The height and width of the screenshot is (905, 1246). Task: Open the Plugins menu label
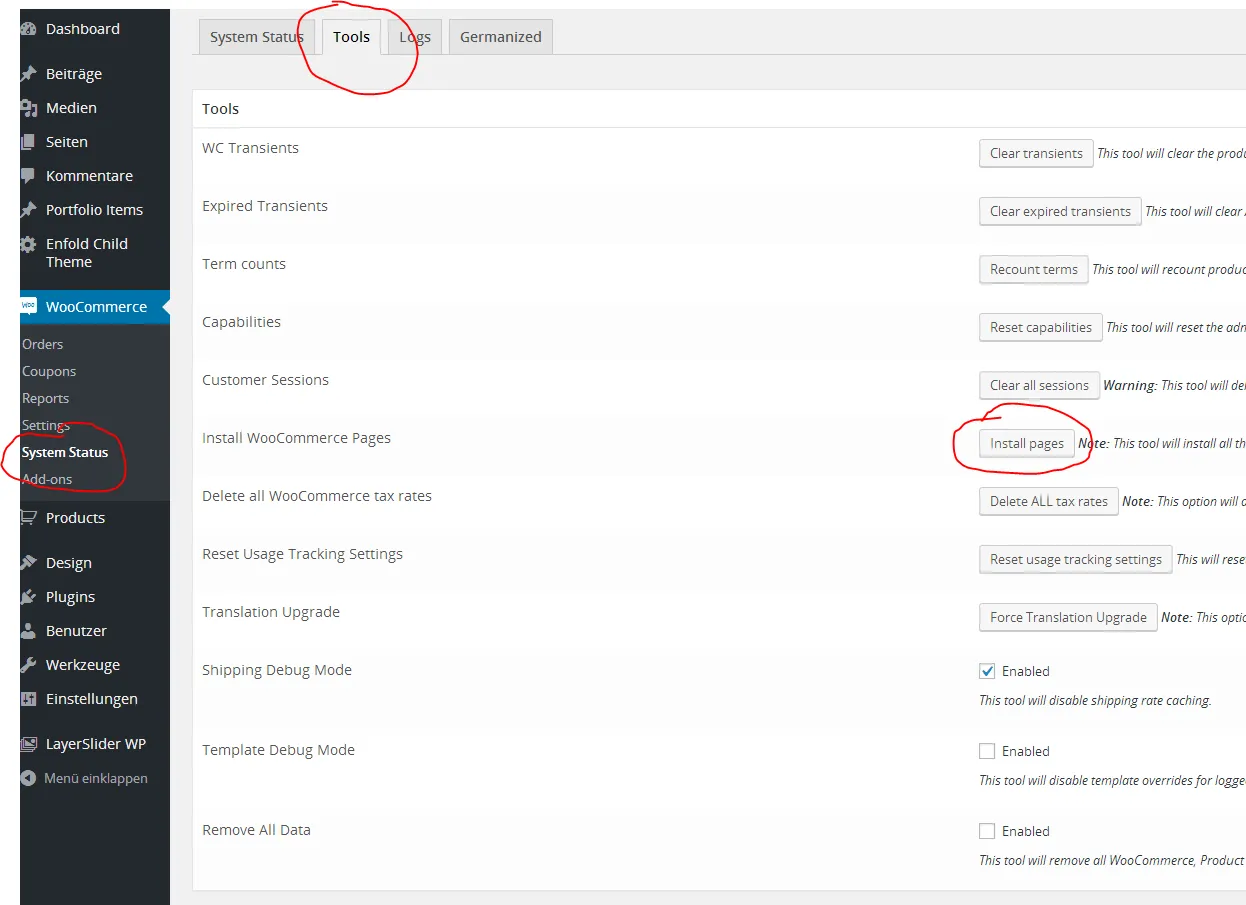70,597
